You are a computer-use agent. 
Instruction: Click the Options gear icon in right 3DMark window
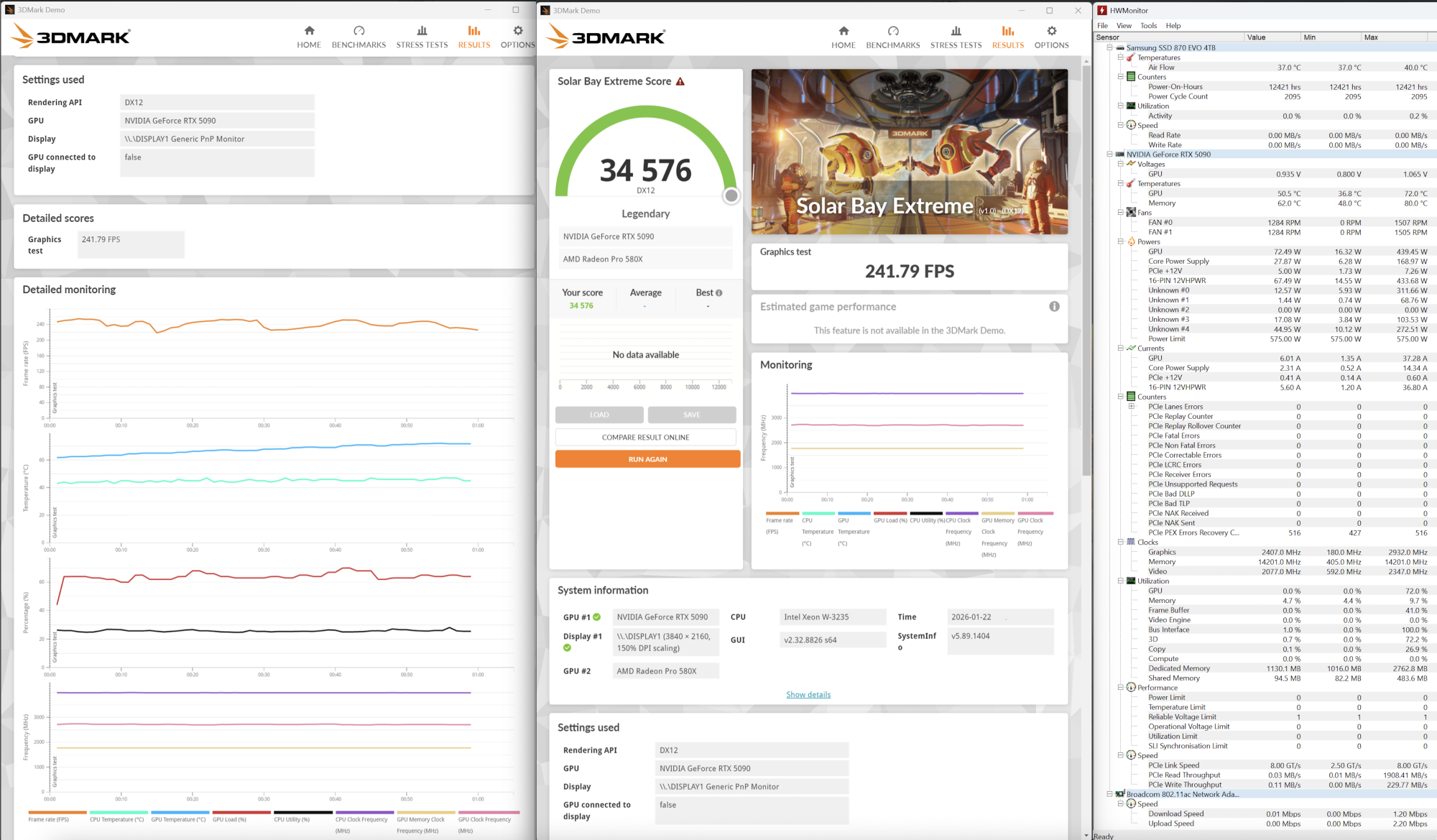coord(1051,31)
